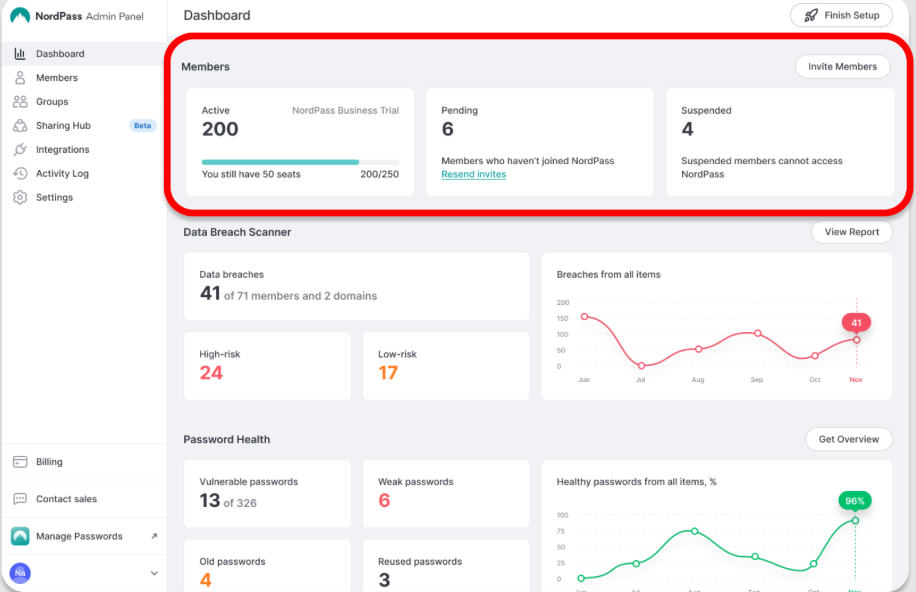Click Get Overview for Password Health
Image resolution: width=916 pixels, height=592 pixels.
848,439
